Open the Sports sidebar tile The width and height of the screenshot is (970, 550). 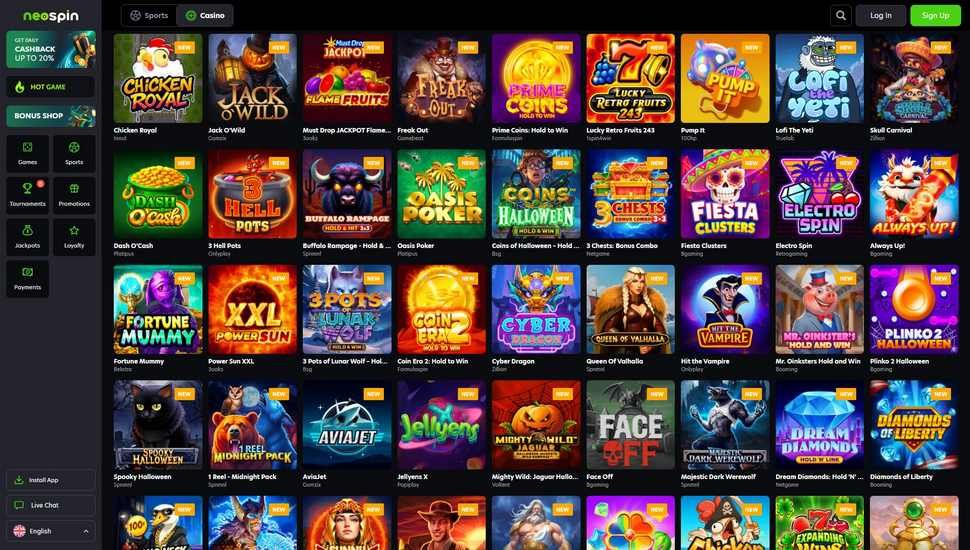74,153
